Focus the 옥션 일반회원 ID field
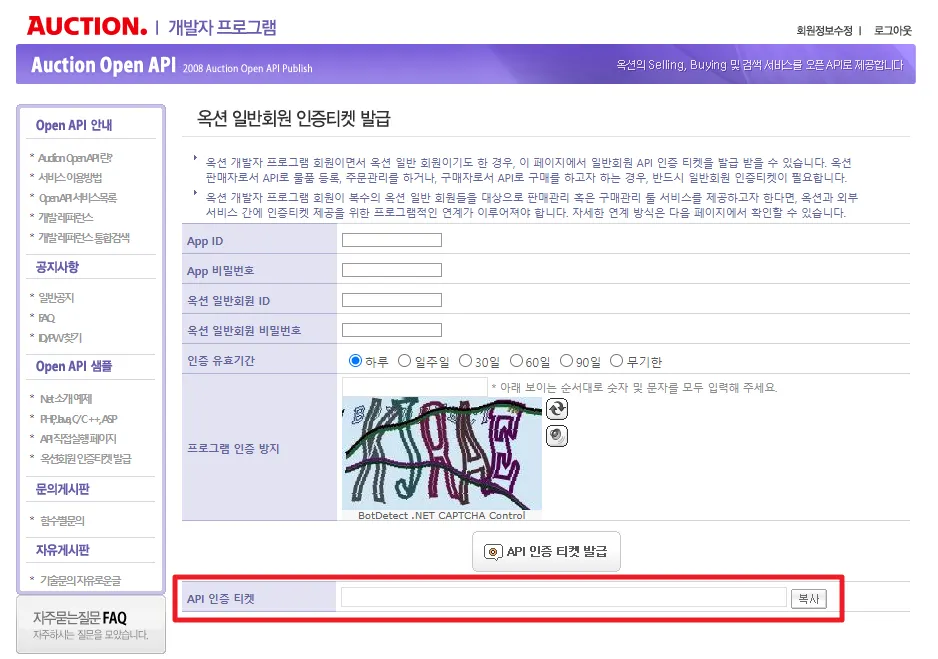Image resolution: width=938 pixels, height=659 pixels. [392, 300]
